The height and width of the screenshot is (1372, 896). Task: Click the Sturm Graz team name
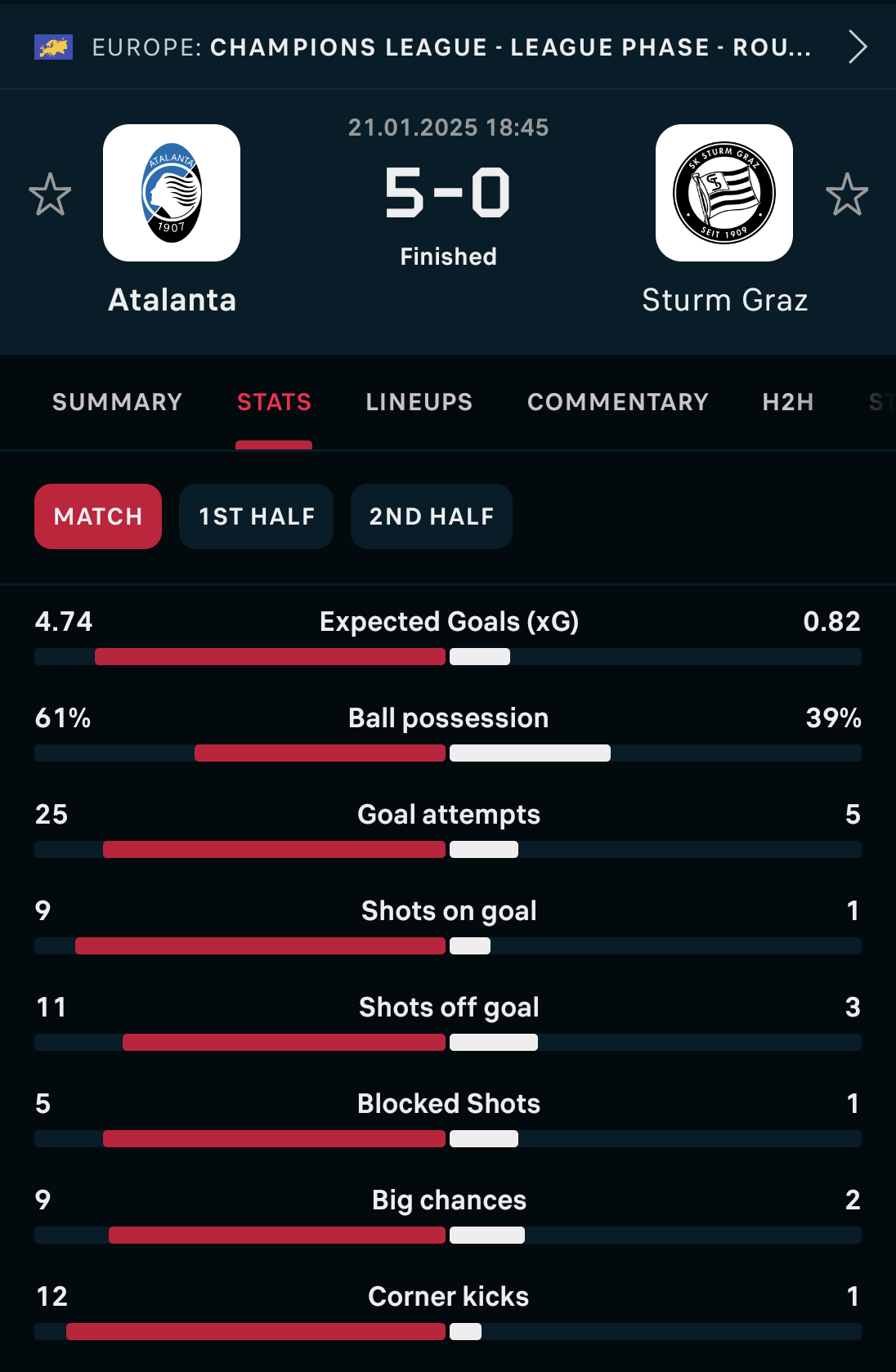724,300
